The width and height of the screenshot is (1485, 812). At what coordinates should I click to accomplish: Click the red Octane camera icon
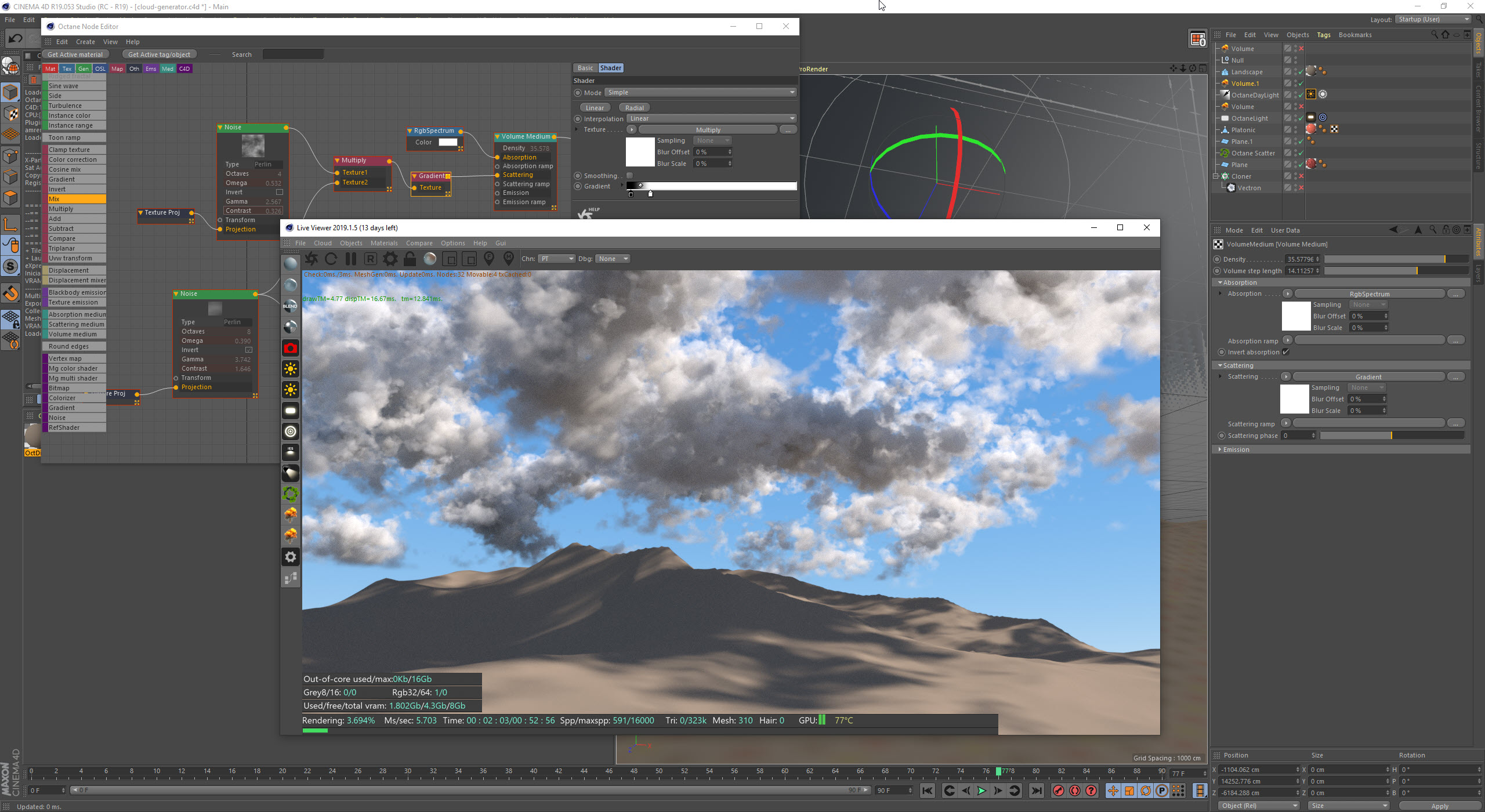click(291, 348)
